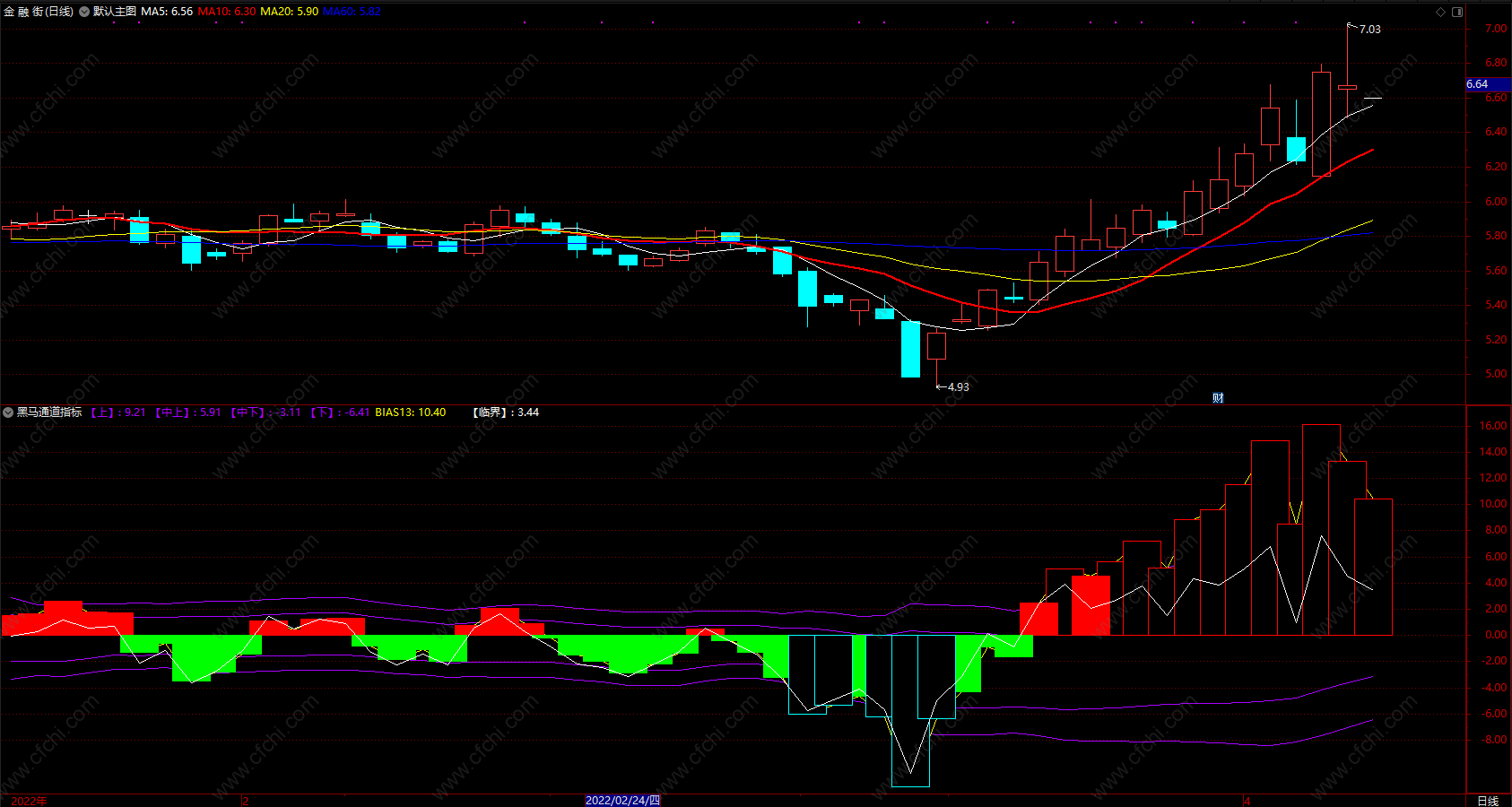
Task: Click the 黑马通道指标 indicator name
Action: 49,412
